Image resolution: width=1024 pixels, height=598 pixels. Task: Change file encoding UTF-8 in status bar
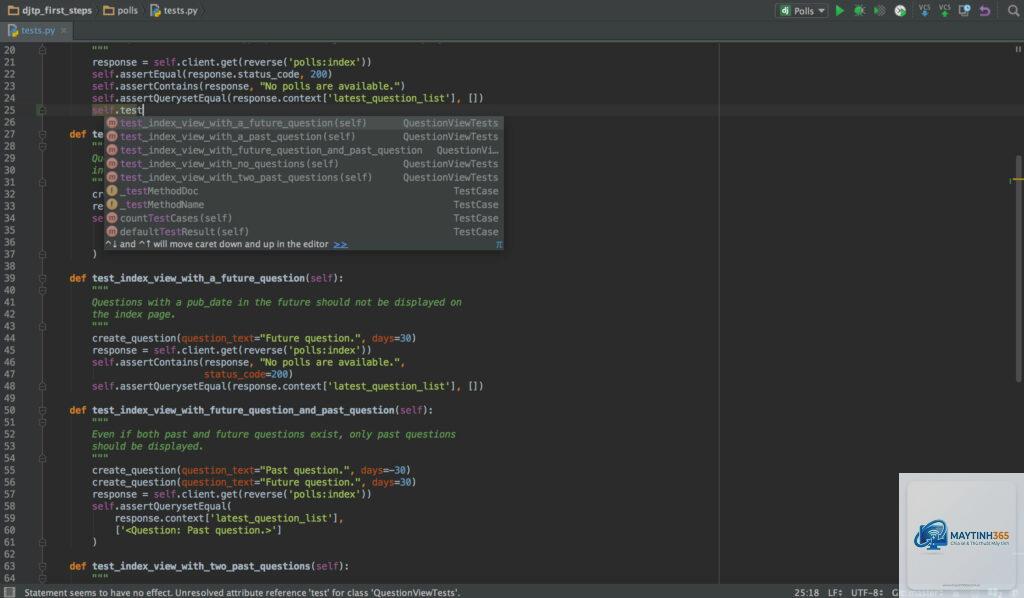(867, 592)
